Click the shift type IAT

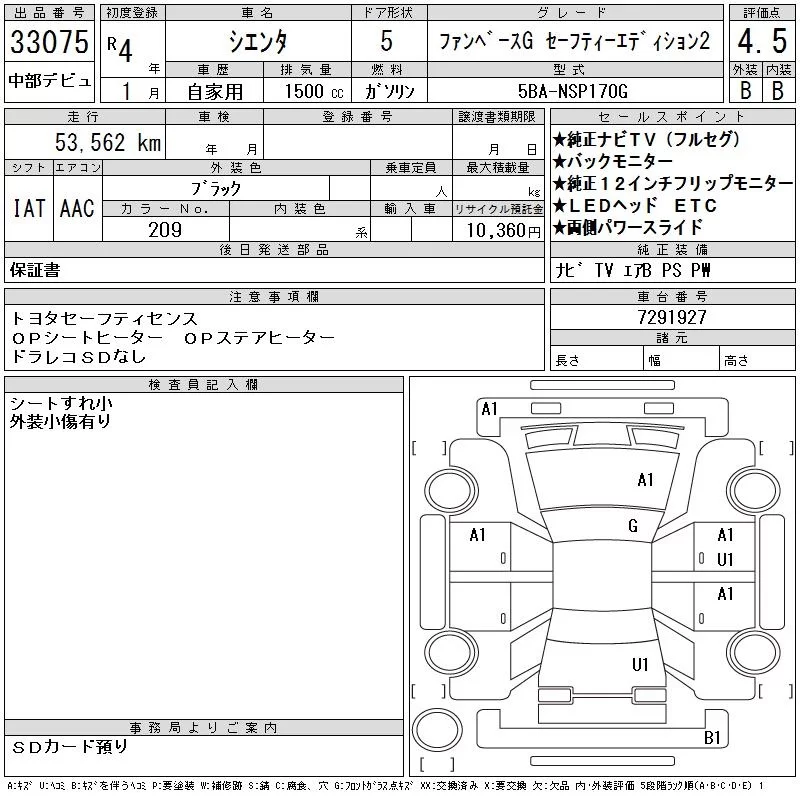(x=29, y=208)
